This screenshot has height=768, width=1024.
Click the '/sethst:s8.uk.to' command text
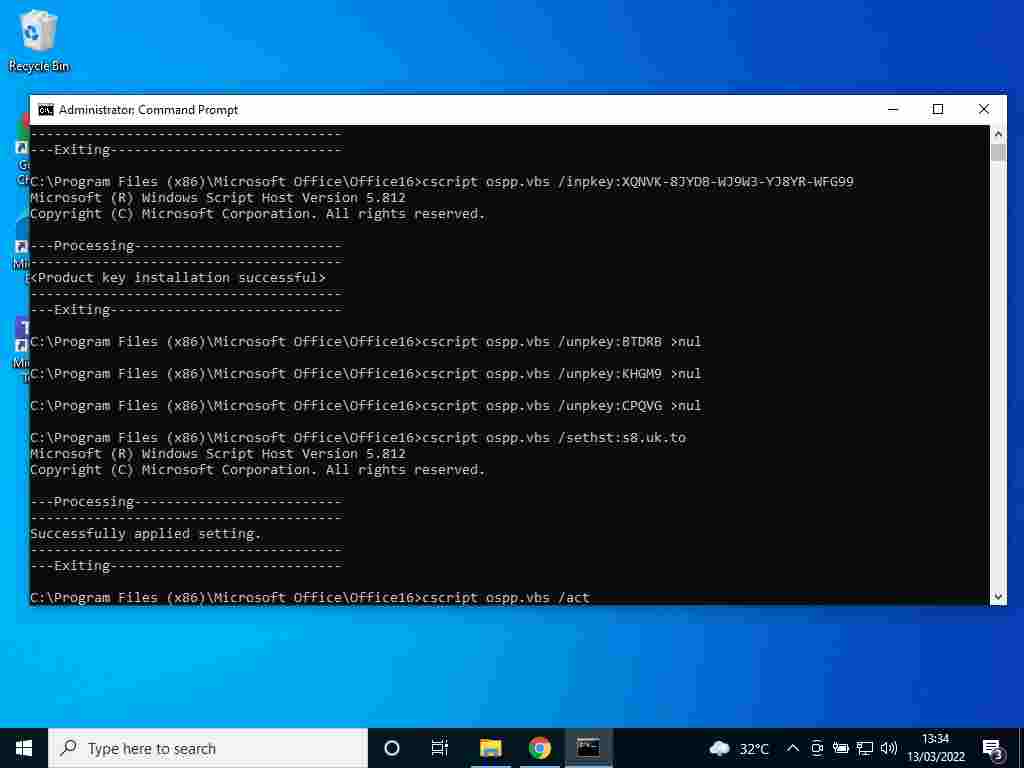coord(622,438)
